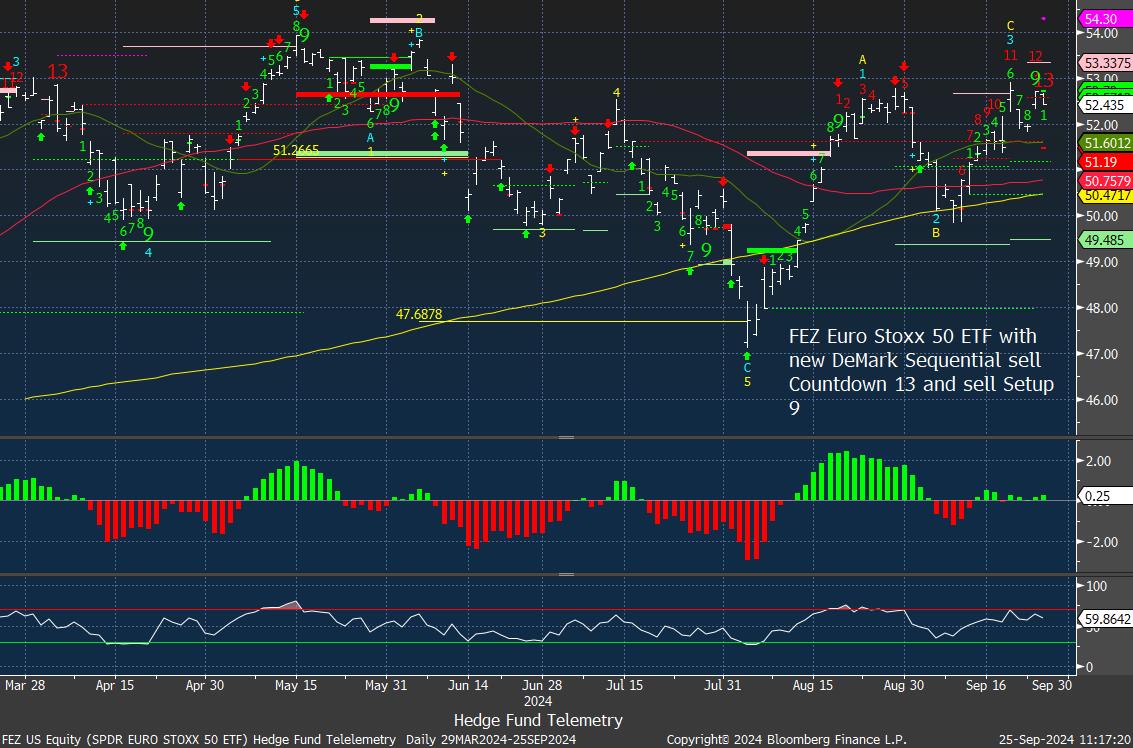This screenshot has height=748, width=1133.
Task: Click the large red 13 countdown marker
Action: (x=57, y=71)
